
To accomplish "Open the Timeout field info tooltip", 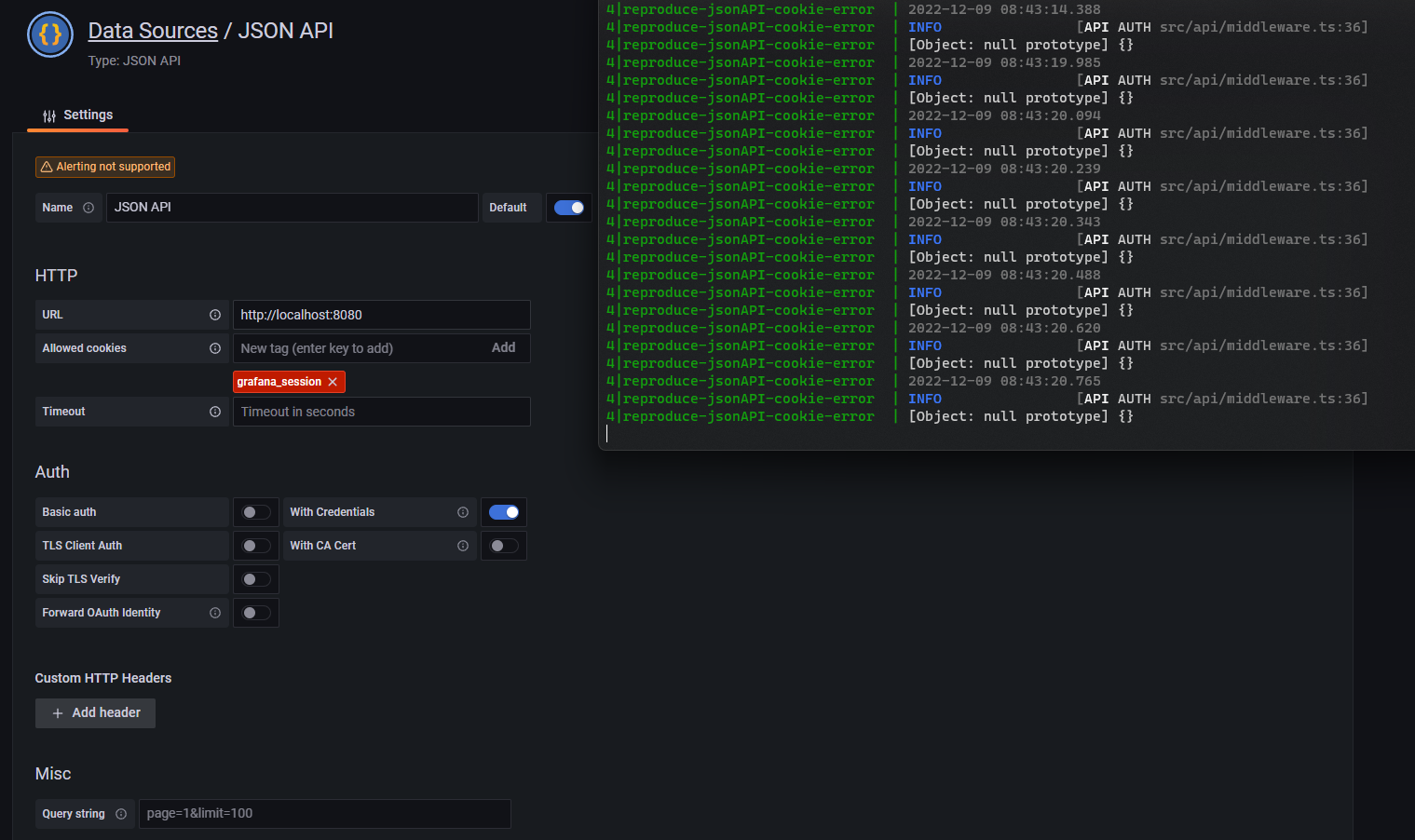I will [215, 412].
